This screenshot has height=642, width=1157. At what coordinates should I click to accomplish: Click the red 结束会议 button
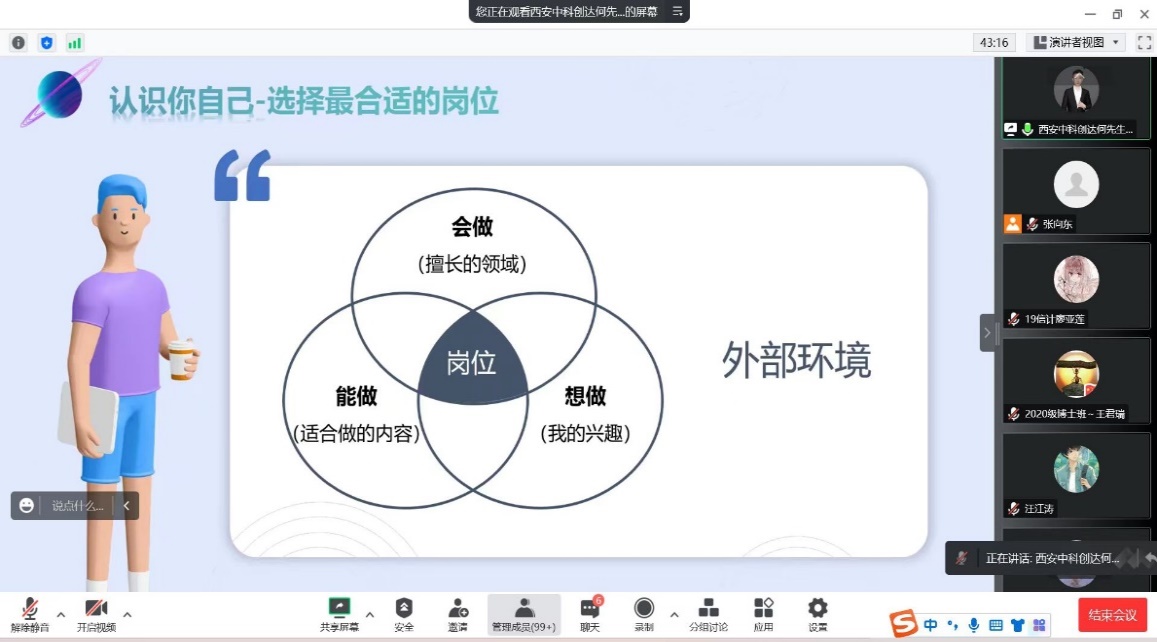tap(1112, 614)
